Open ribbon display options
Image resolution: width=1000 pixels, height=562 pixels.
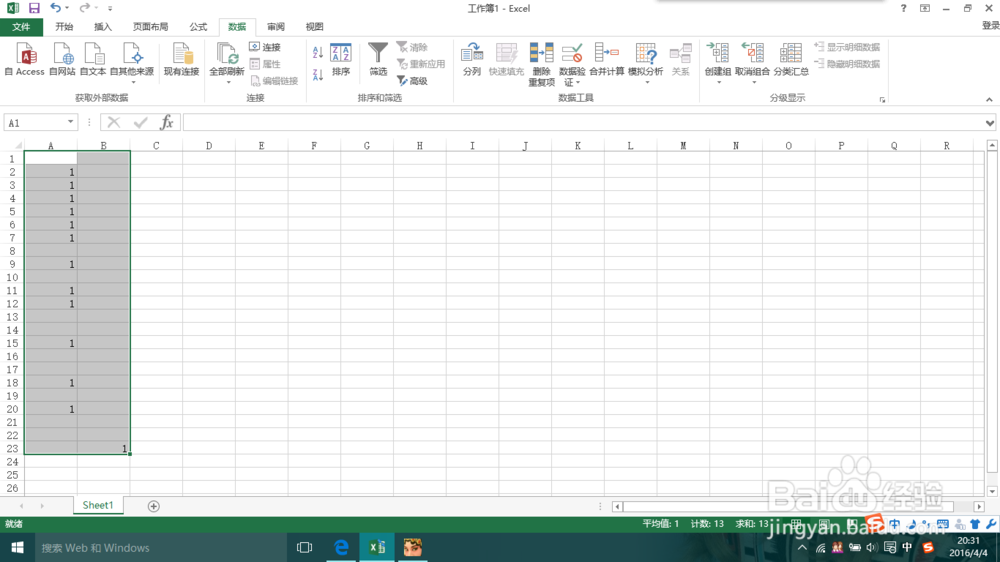tap(925, 8)
